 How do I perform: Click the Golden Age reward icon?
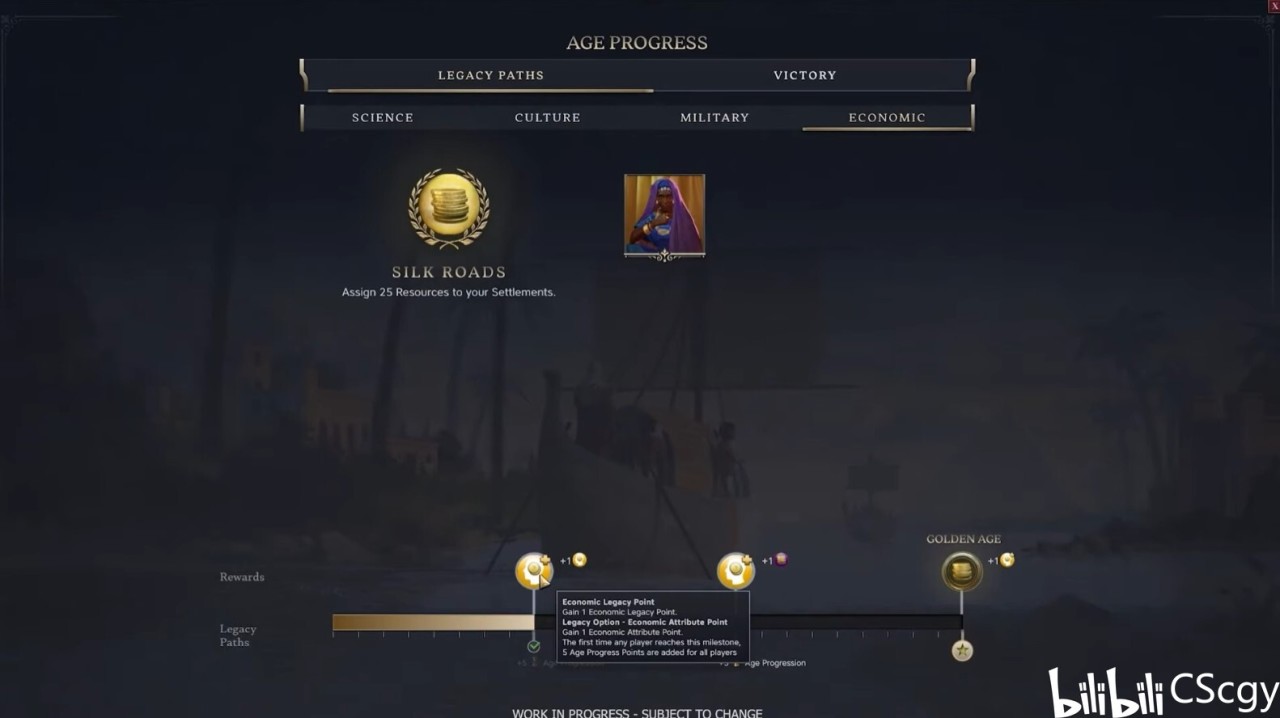coord(962,571)
